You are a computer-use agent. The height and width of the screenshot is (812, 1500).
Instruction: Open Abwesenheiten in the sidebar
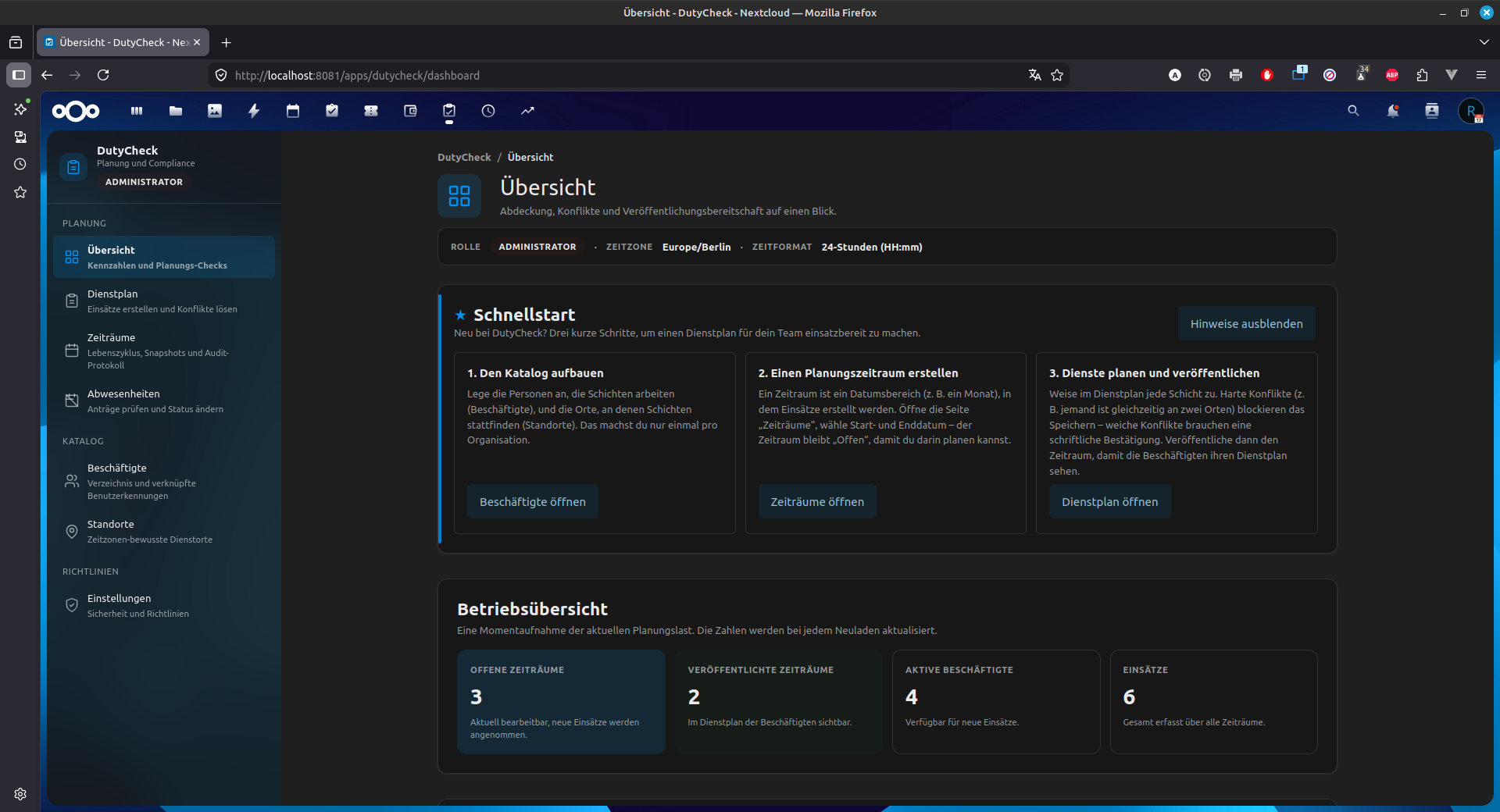pos(164,401)
